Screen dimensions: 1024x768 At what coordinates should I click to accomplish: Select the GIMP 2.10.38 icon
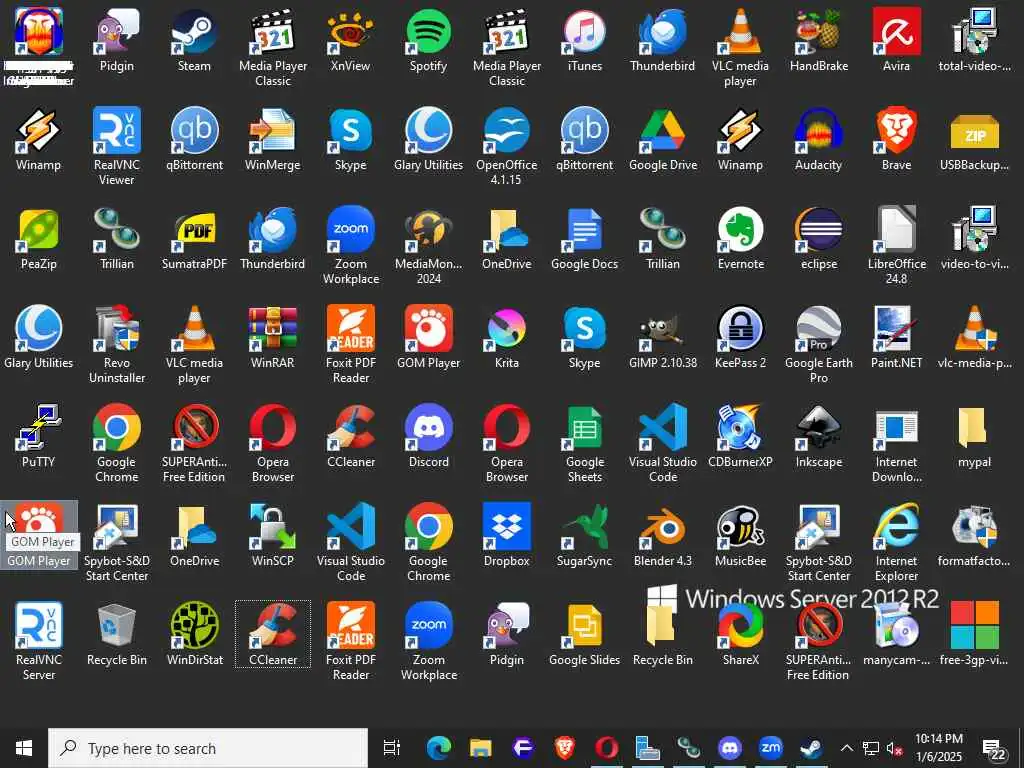[663, 338]
